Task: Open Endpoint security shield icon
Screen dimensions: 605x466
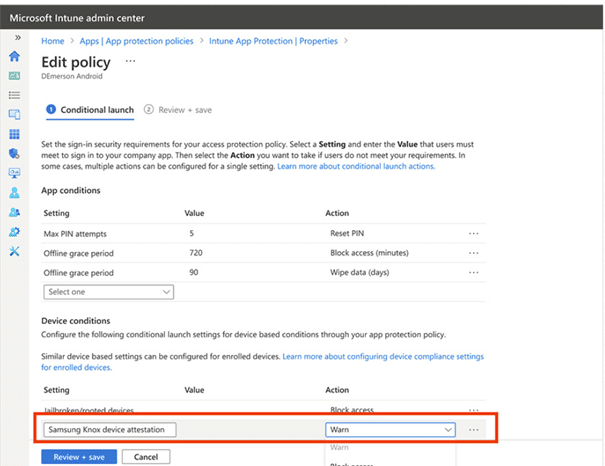Action: [14, 154]
